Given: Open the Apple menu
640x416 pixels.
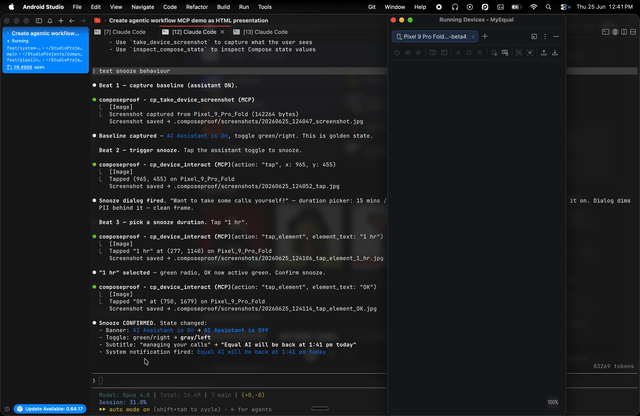Looking at the screenshot, I should click(11, 7).
